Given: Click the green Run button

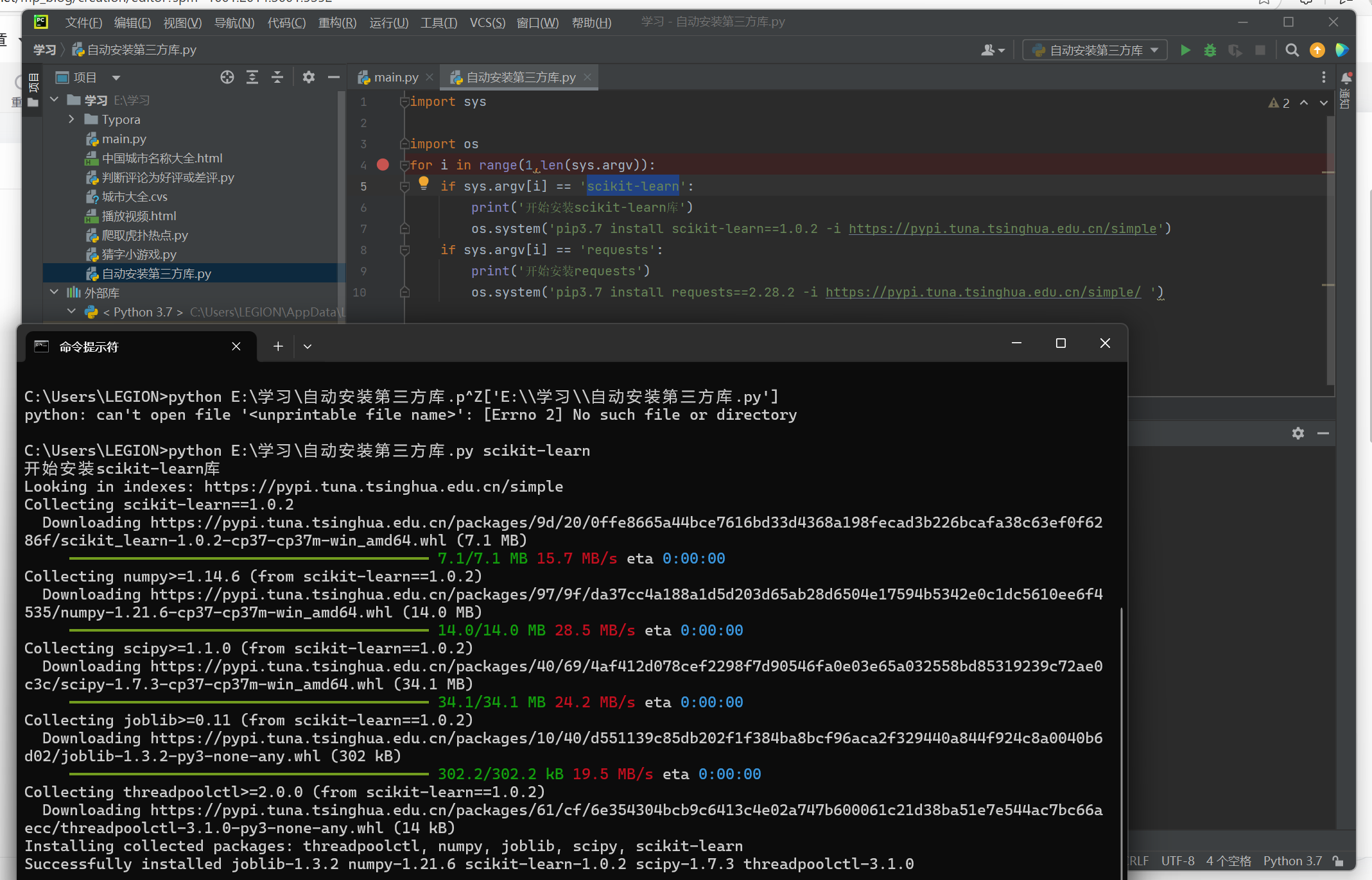Looking at the screenshot, I should (x=1185, y=50).
